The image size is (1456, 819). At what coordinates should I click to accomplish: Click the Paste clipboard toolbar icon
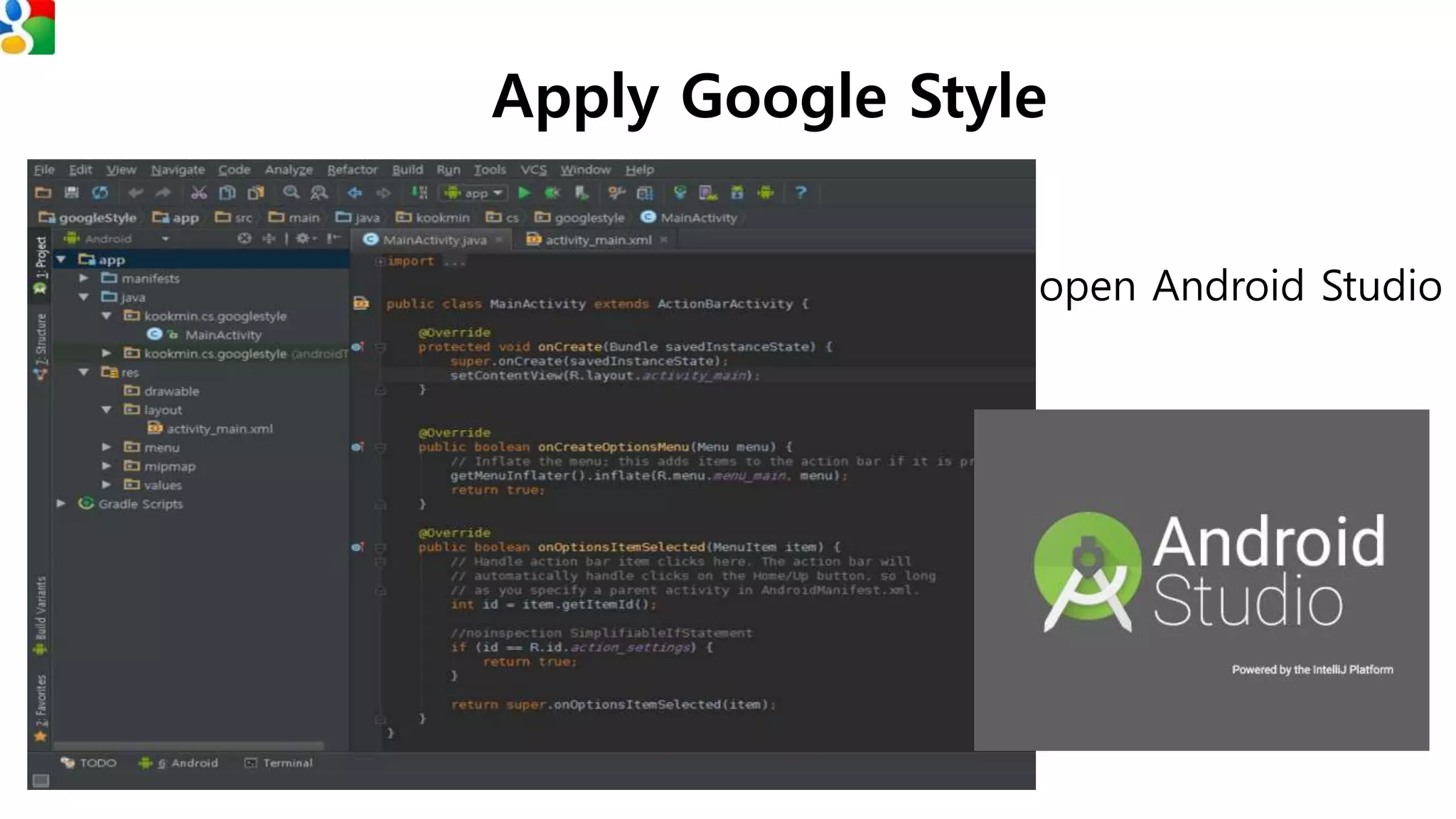click(256, 193)
